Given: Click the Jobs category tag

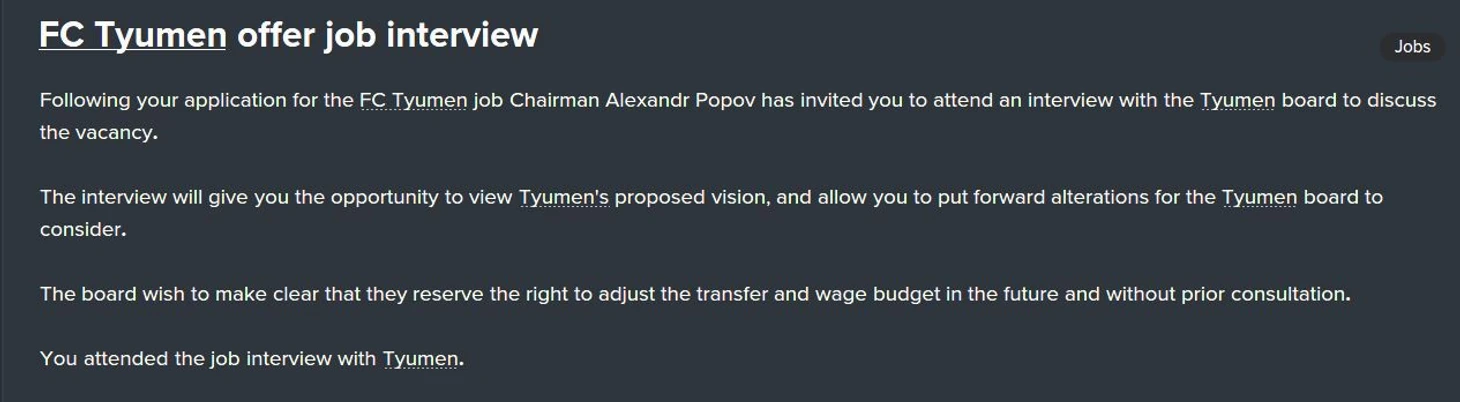Looking at the screenshot, I should (1412, 47).
